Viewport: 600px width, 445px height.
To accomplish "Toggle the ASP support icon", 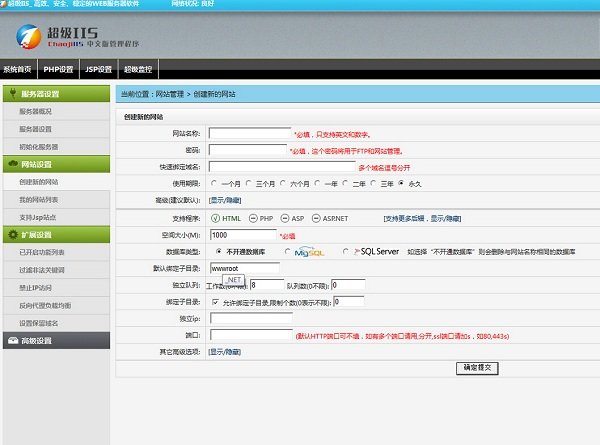I will pos(284,218).
